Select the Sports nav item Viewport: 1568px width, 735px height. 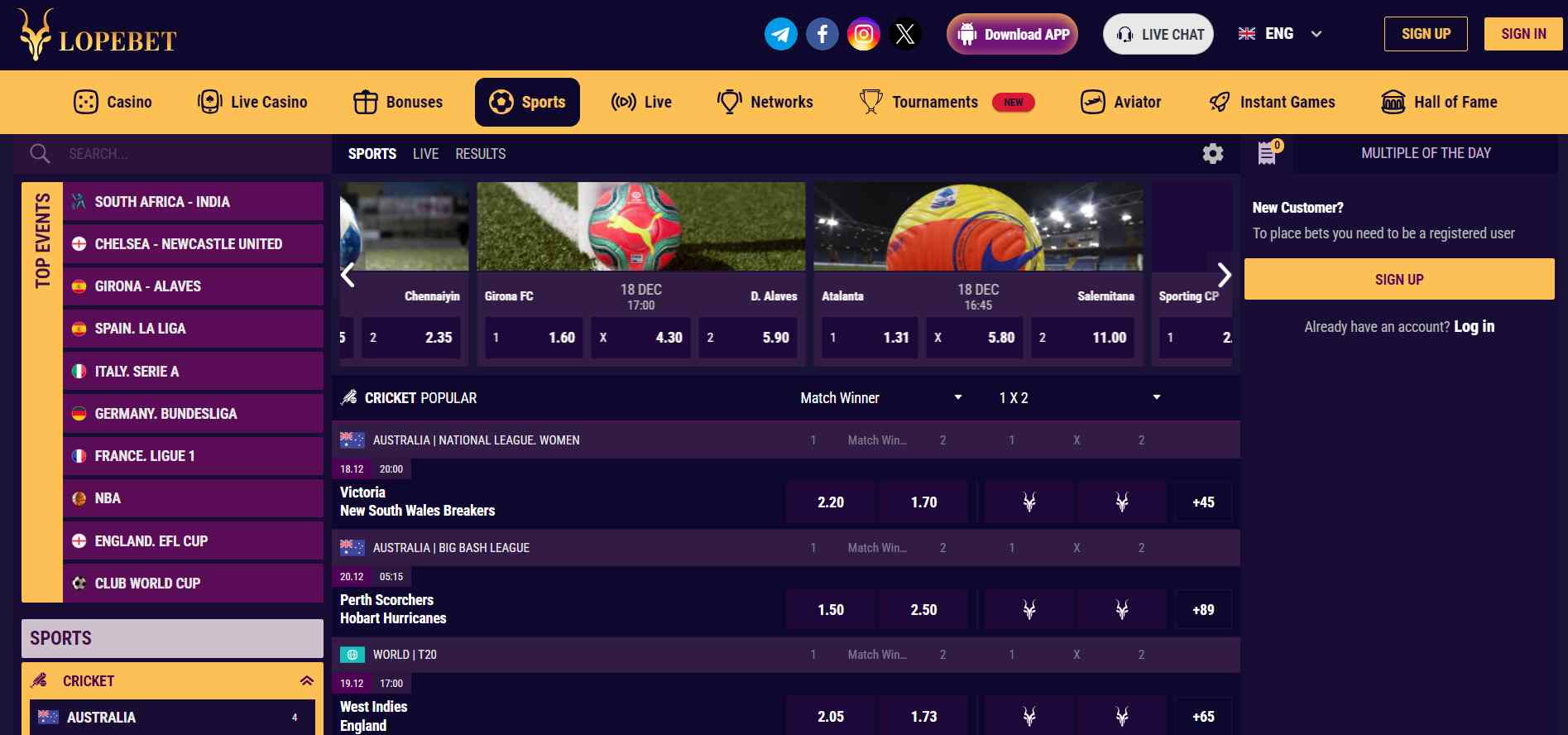[527, 102]
